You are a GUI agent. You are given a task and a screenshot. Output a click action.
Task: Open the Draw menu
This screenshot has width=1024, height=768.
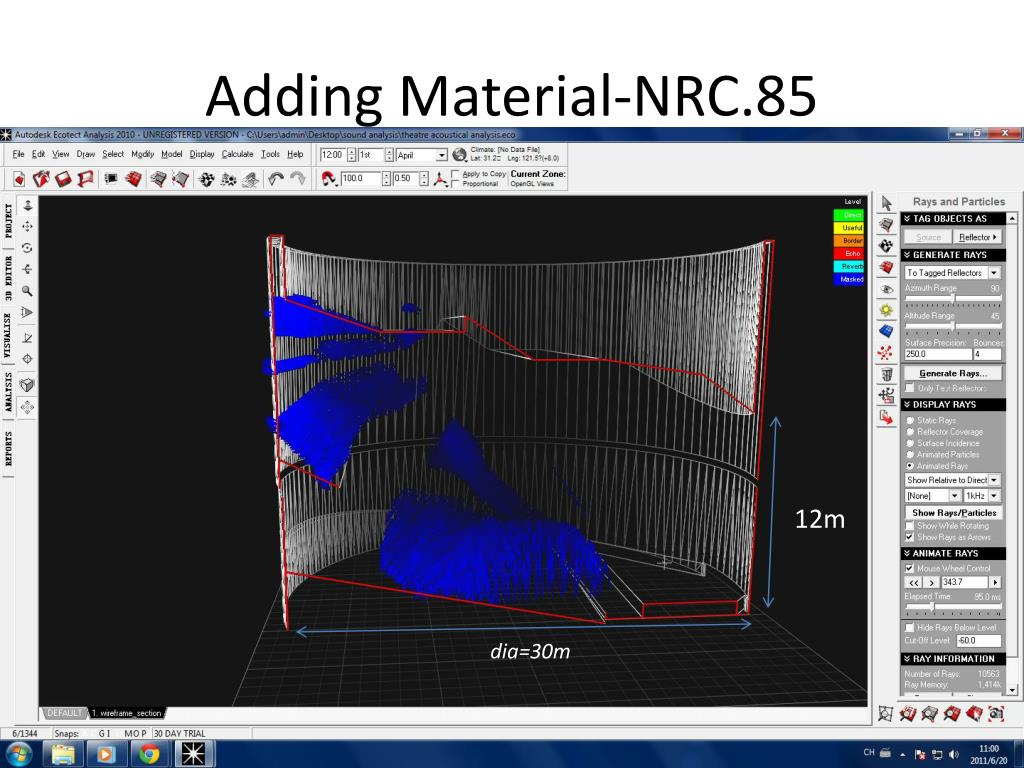point(86,154)
